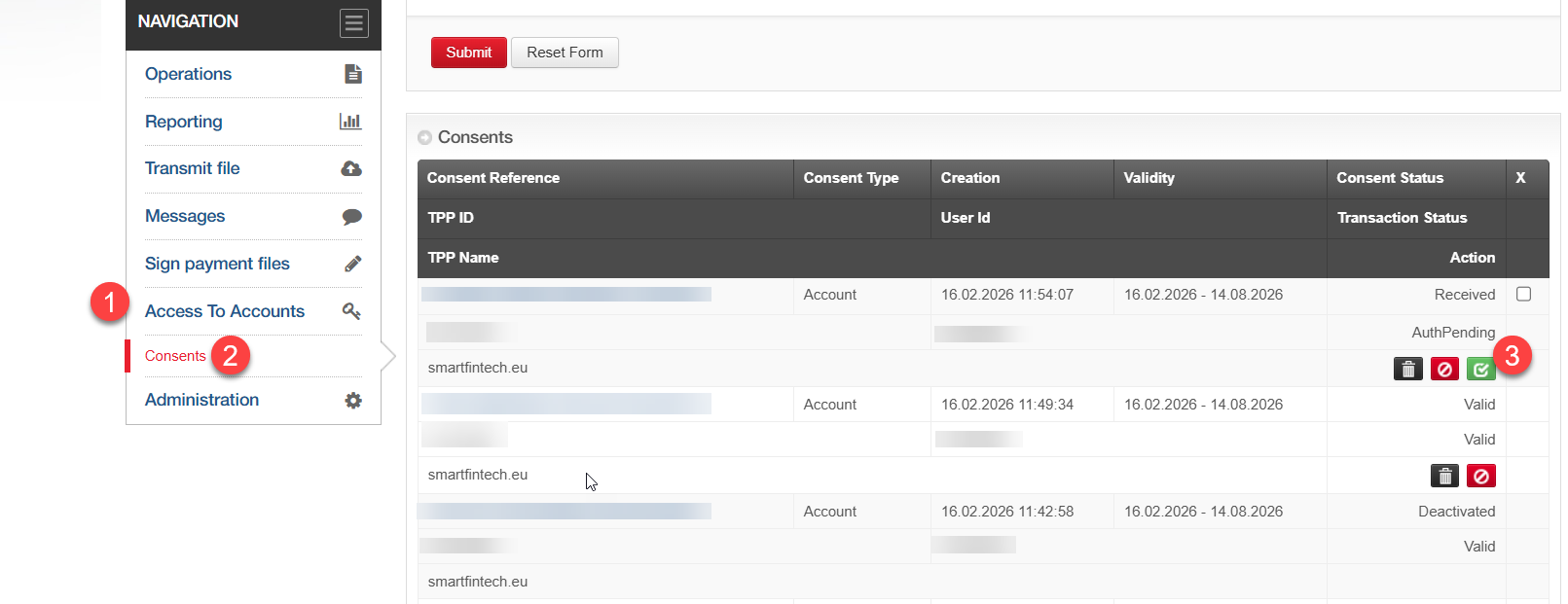The image size is (1568, 604).
Task: Click the Sign payment files pencil icon
Action: 353,264
